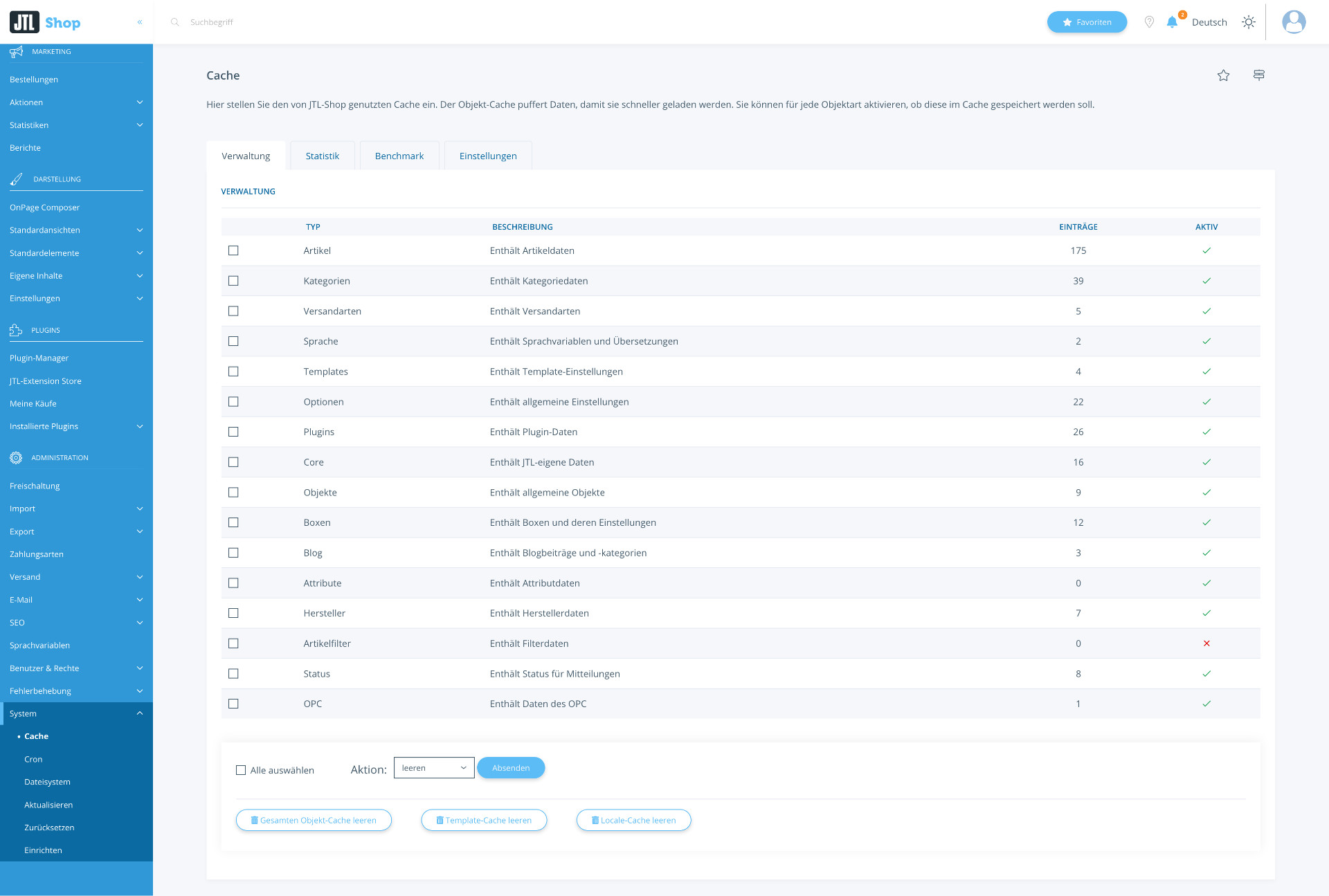Open the Aktion dropdown showing leeren

pos(434,768)
